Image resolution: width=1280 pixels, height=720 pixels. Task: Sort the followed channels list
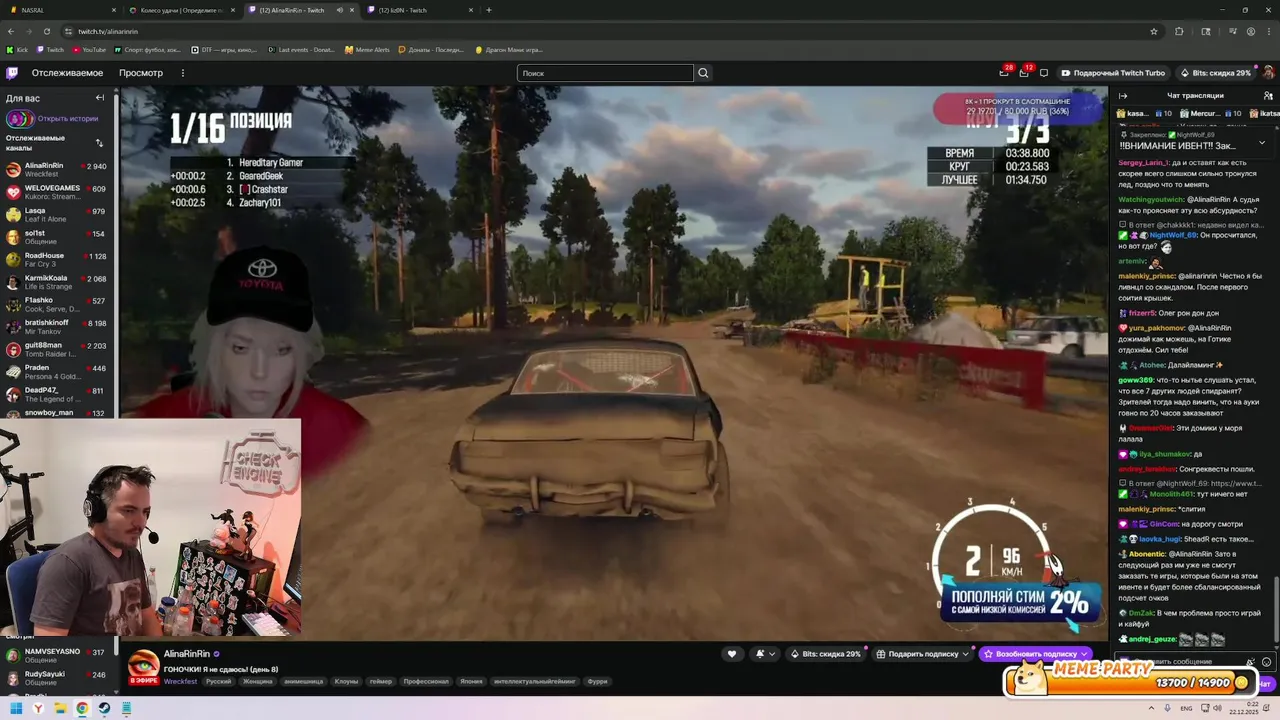pos(99,143)
